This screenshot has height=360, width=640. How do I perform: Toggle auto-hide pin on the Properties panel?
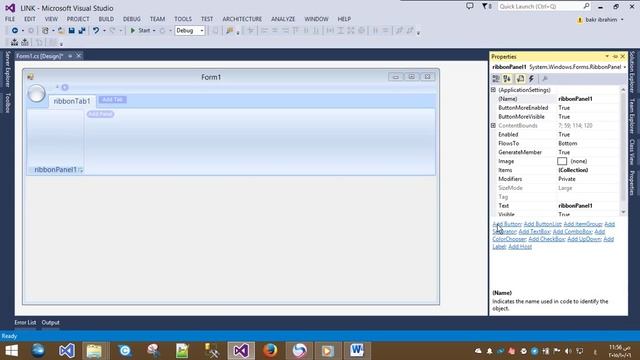(615, 56)
